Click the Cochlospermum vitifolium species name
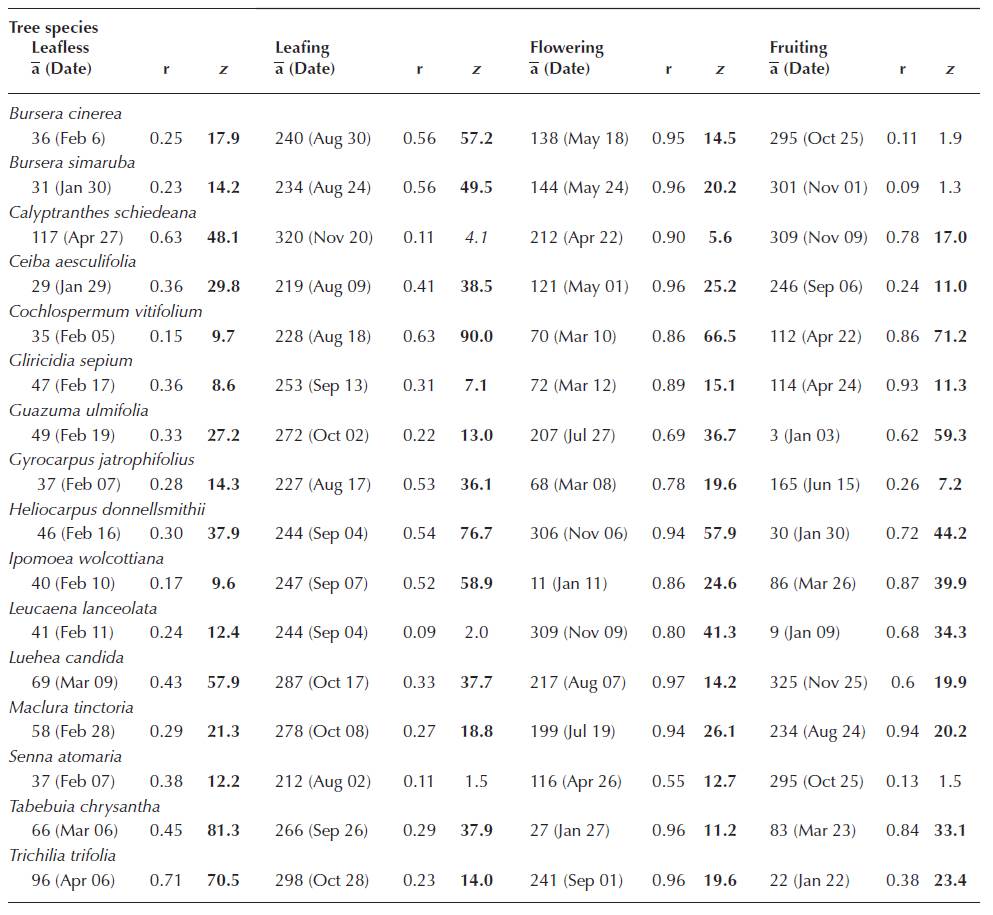Screen dimensions: 993x915 (x=105, y=311)
